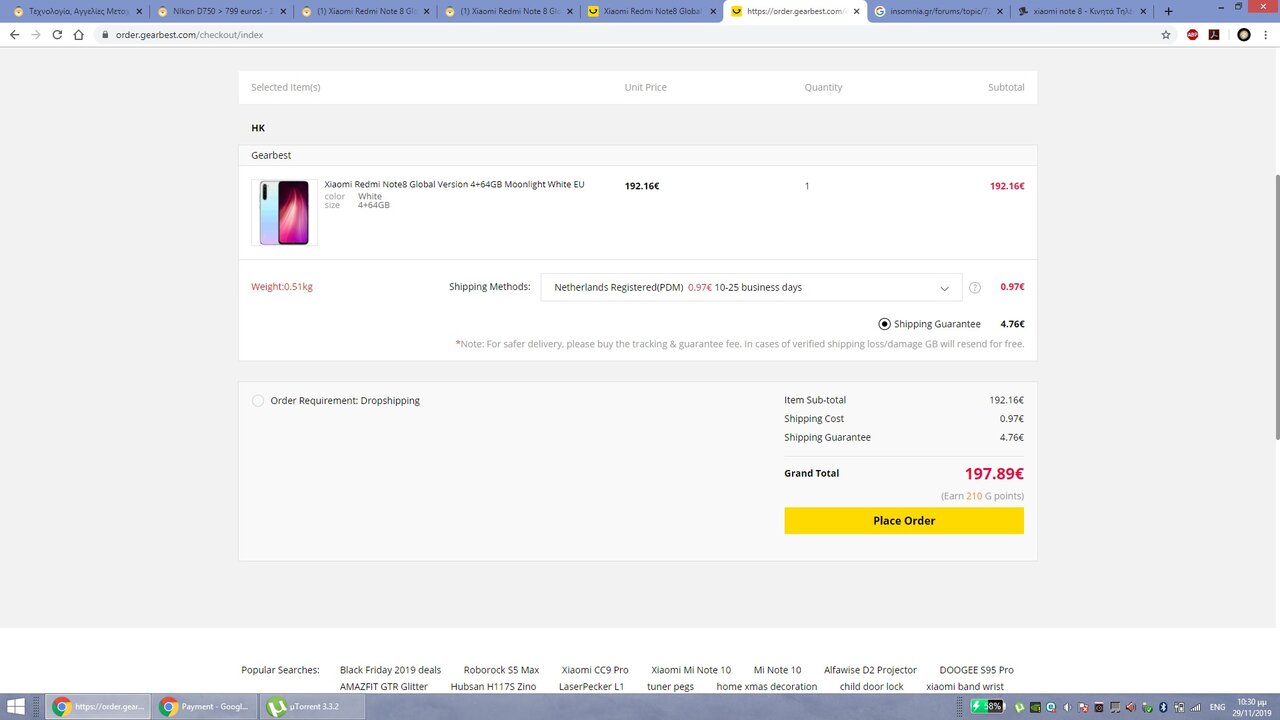Close the order.gearbest.com tab
The width and height of the screenshot is (1280, 720).
click(x=856, y=12)
